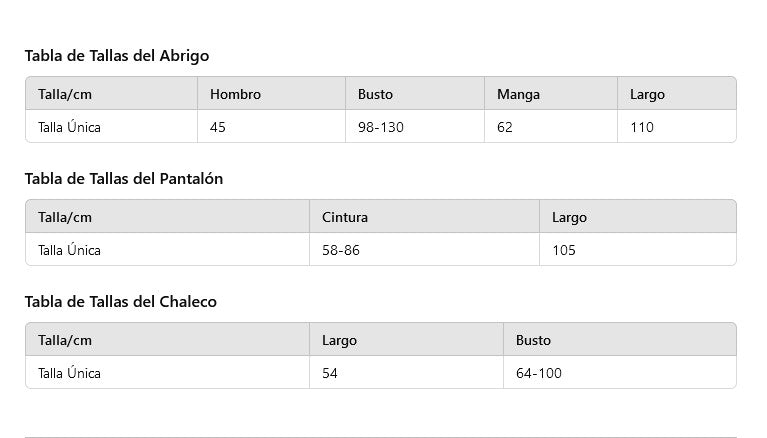The height and width of the screenshot is (438, 767).
Task: Click the Largo header in the Chaleco table
Action: 339,340
